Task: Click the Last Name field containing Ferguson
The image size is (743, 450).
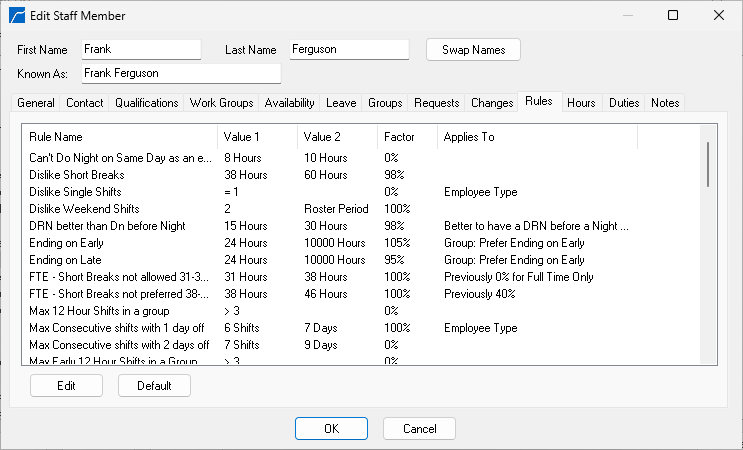Action: (348, 49)
